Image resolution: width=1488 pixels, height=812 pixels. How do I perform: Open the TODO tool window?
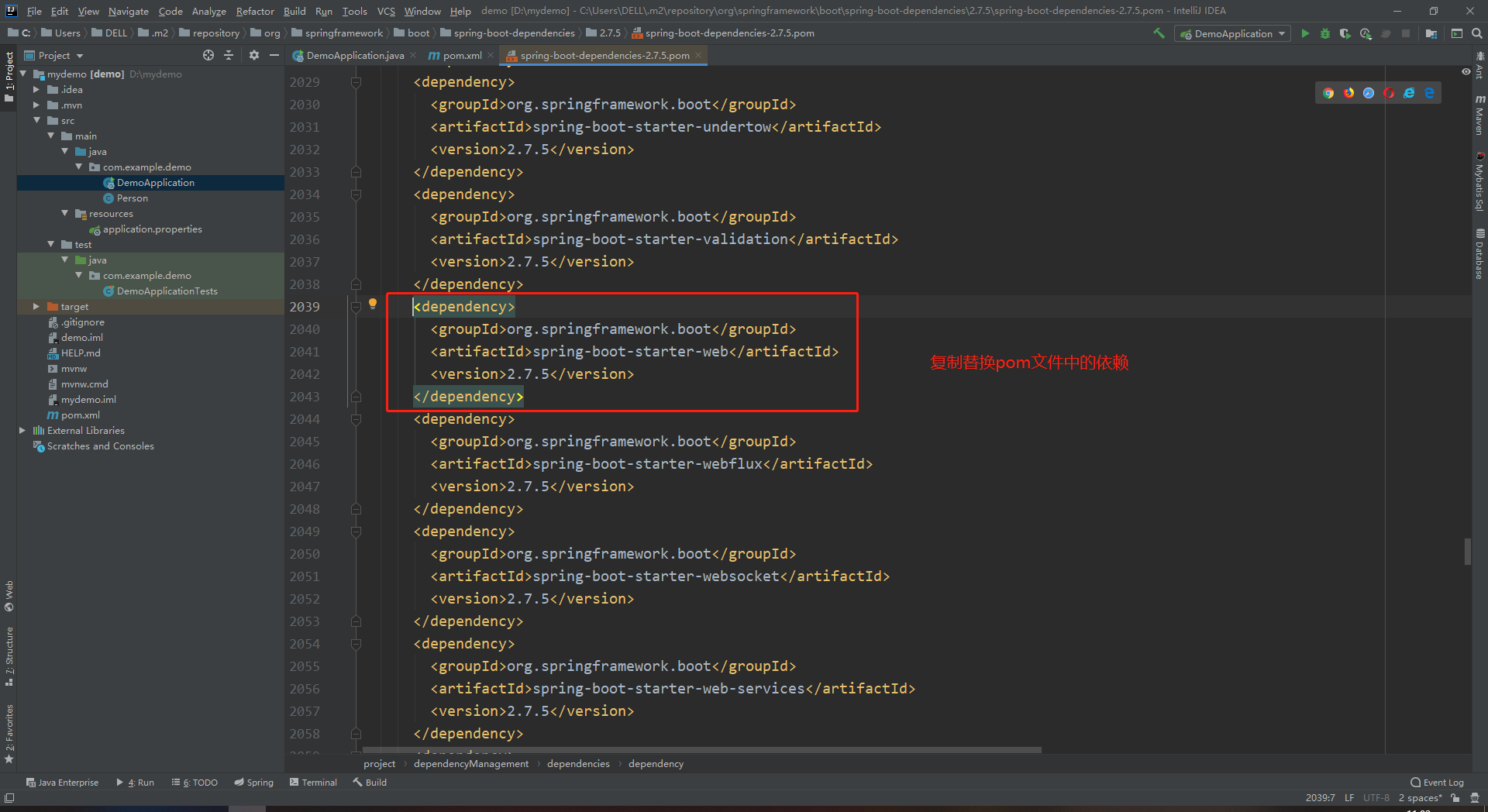coord(195,783)
